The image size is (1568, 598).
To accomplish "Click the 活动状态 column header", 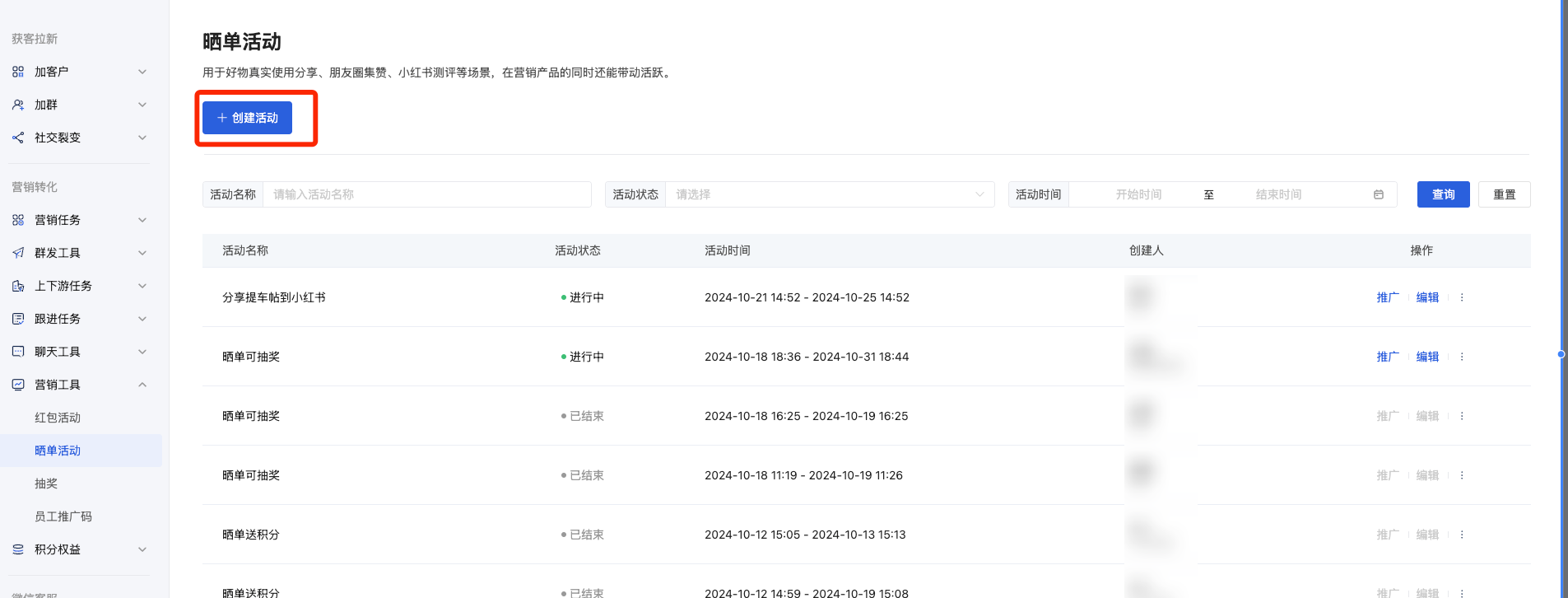I will [578, 250].
